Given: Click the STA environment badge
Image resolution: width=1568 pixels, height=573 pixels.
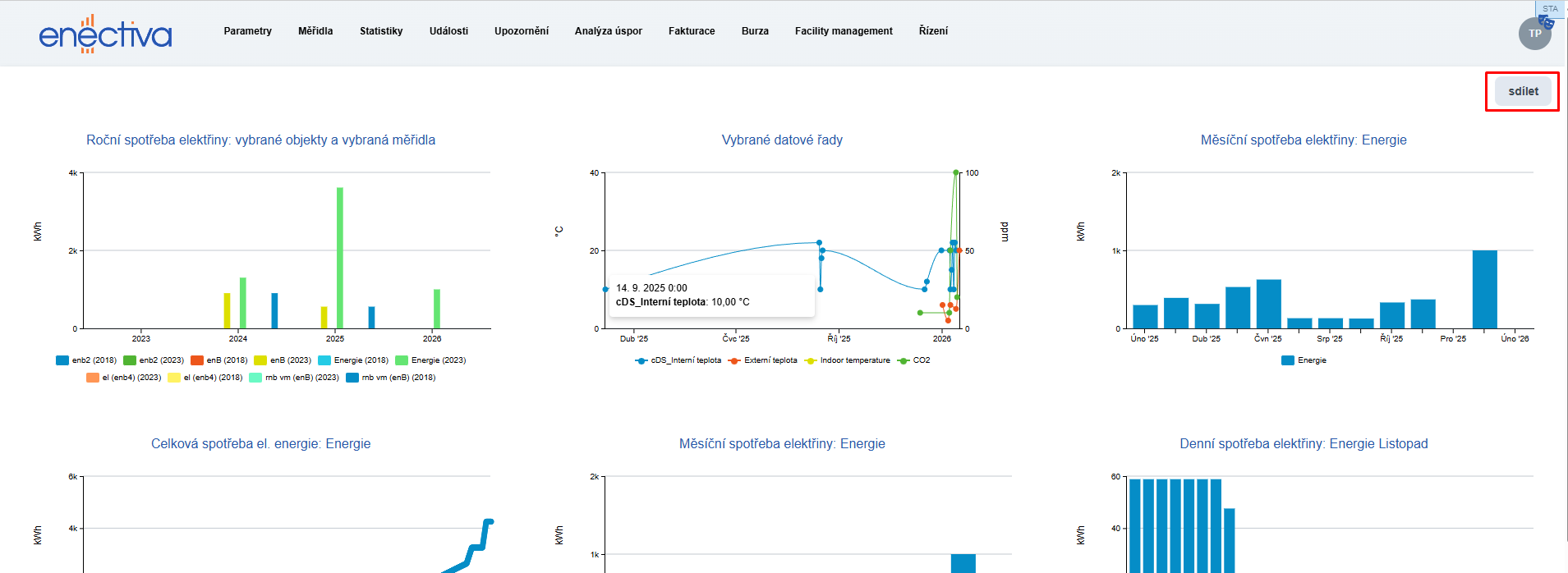Looking at the screenshot, I should (x=1550, y=8).
